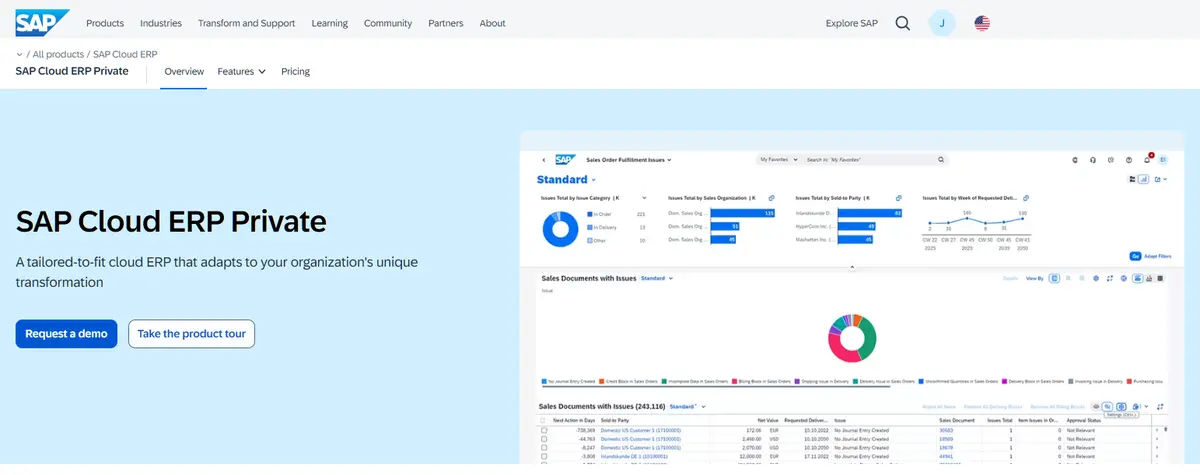Expand the Features dropdown

(x=242, y=72)
